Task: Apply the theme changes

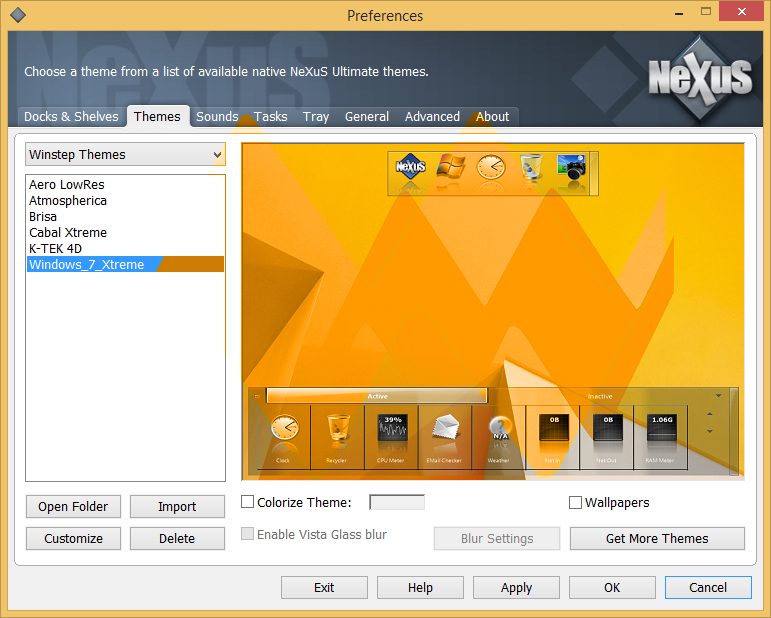Action: point(516,588)
